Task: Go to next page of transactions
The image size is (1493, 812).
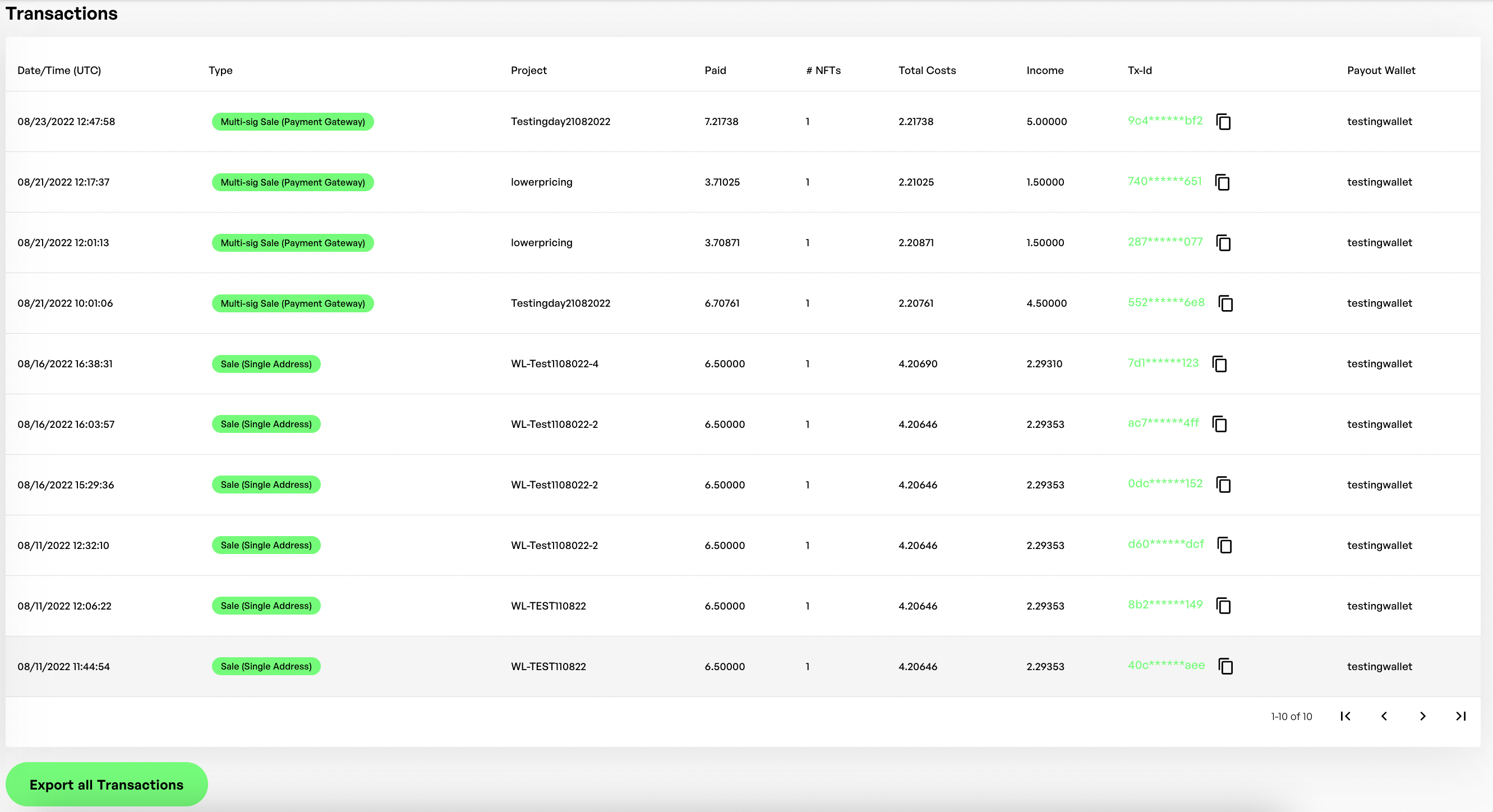Action: click(x=1422, y=716)
